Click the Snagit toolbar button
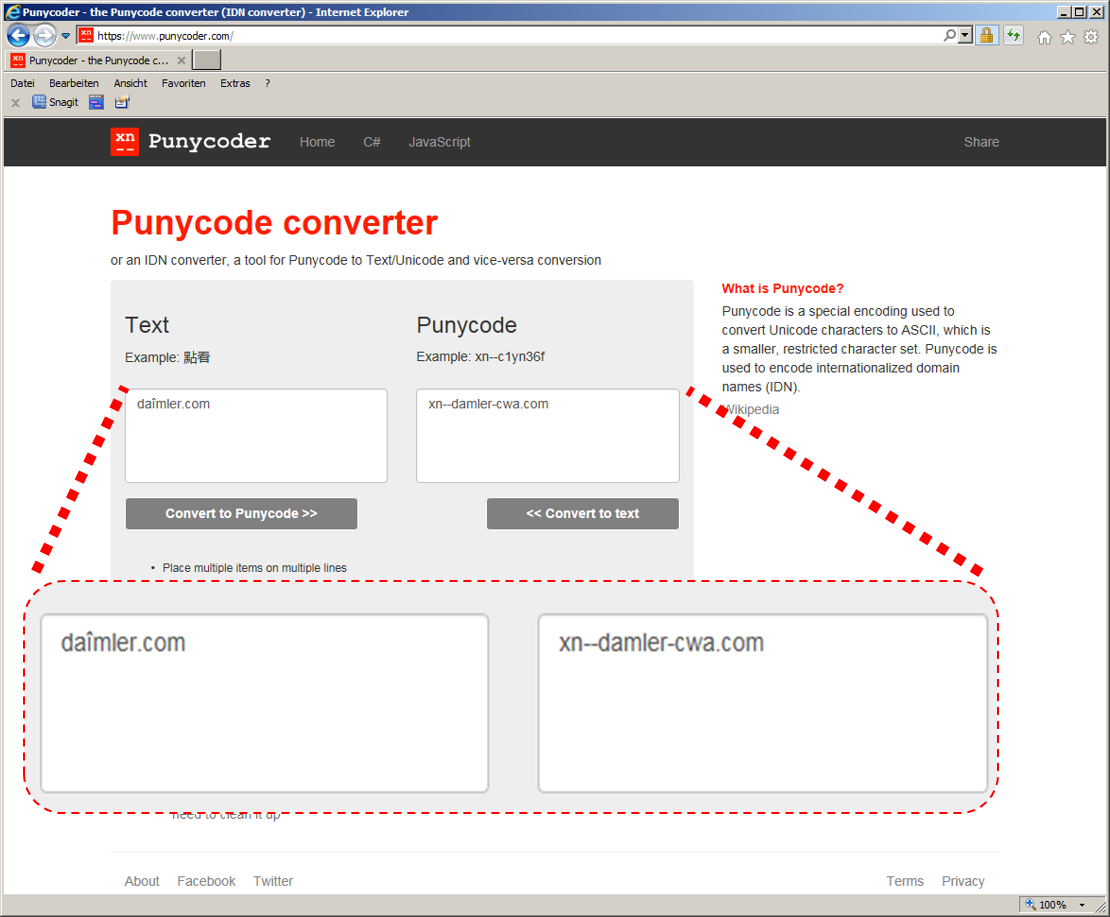 55,102
